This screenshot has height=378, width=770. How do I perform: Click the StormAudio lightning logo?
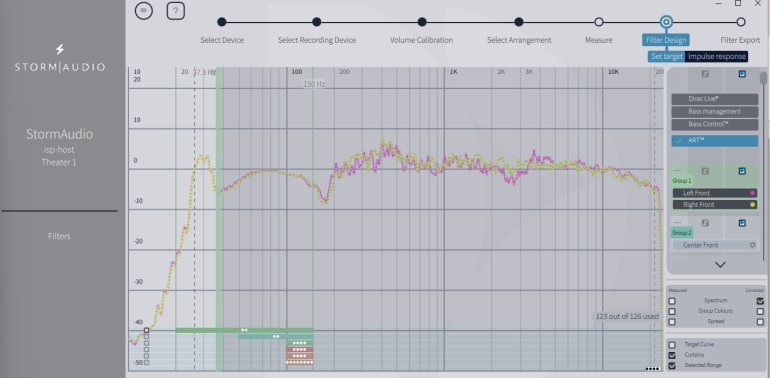59,49
